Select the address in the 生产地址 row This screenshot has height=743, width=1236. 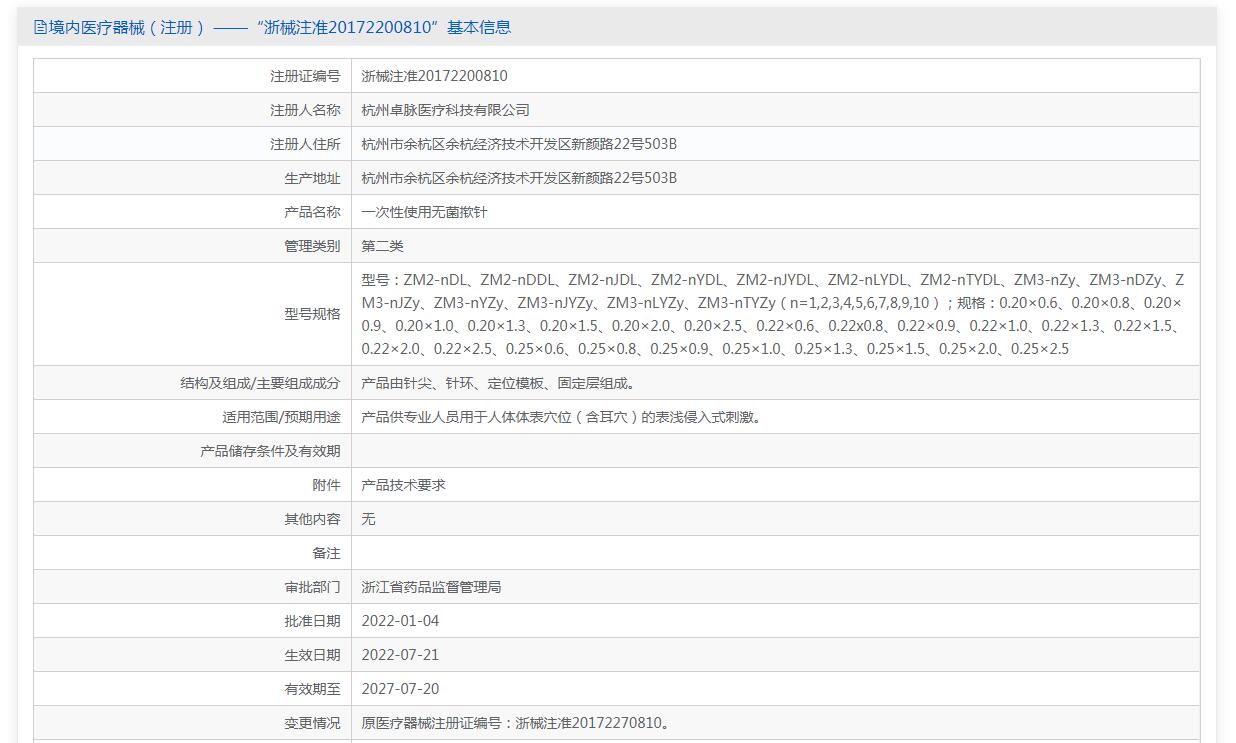click(x=519, y=178)
